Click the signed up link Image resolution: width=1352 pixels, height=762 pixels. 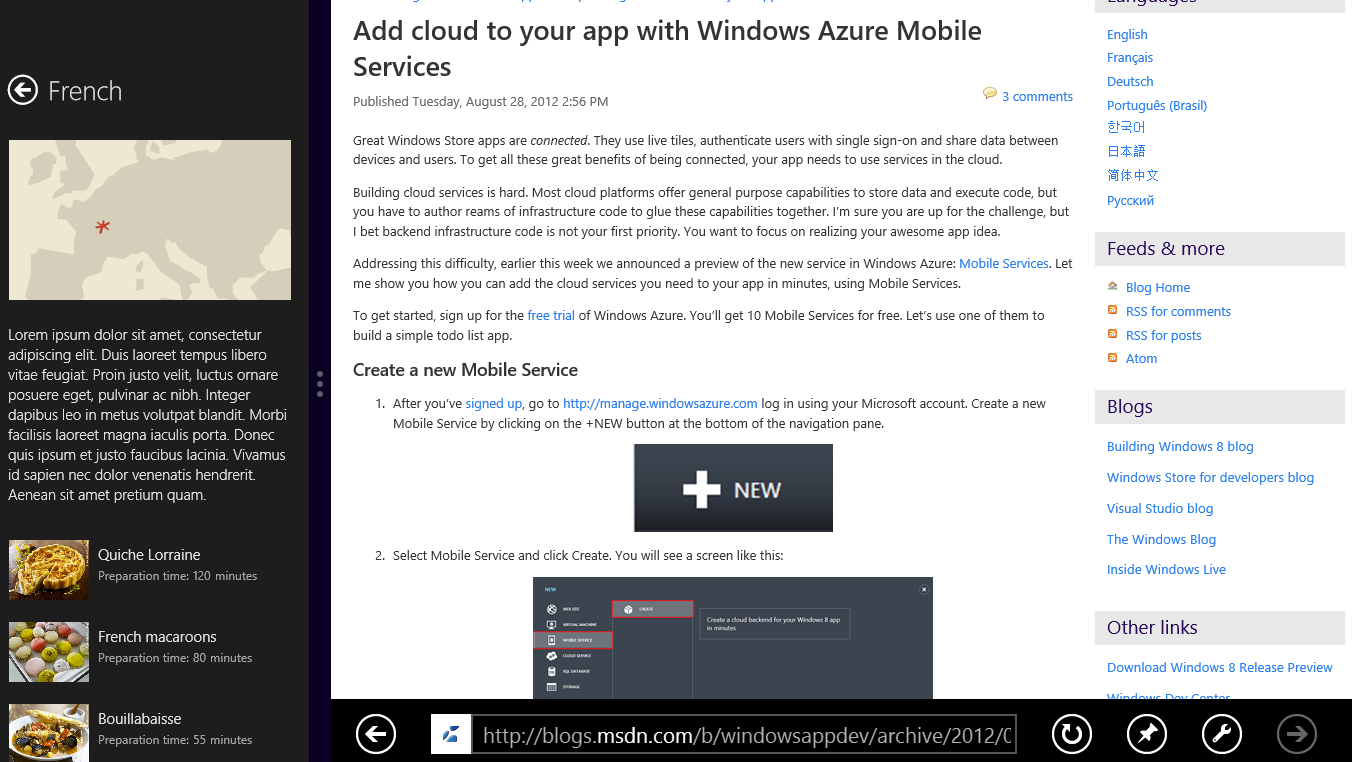tap(493, 404)
